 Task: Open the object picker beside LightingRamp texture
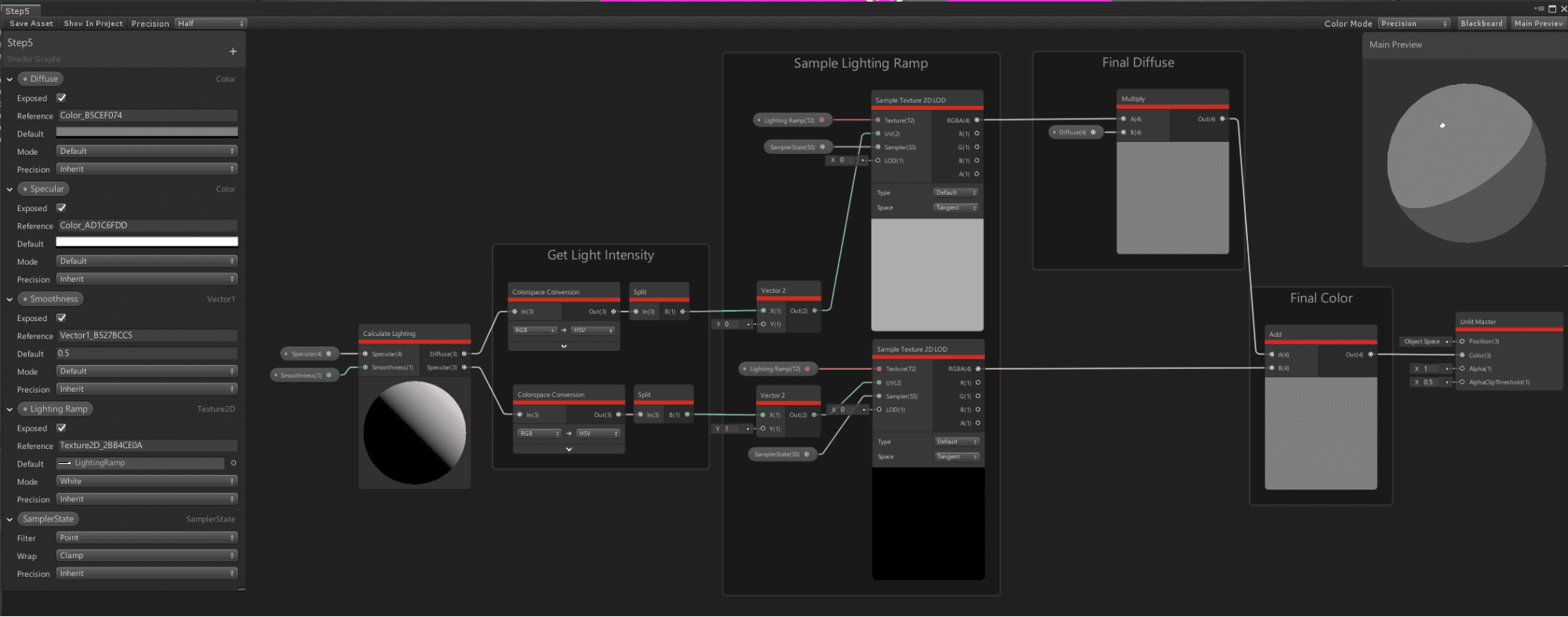pos(233,463)
